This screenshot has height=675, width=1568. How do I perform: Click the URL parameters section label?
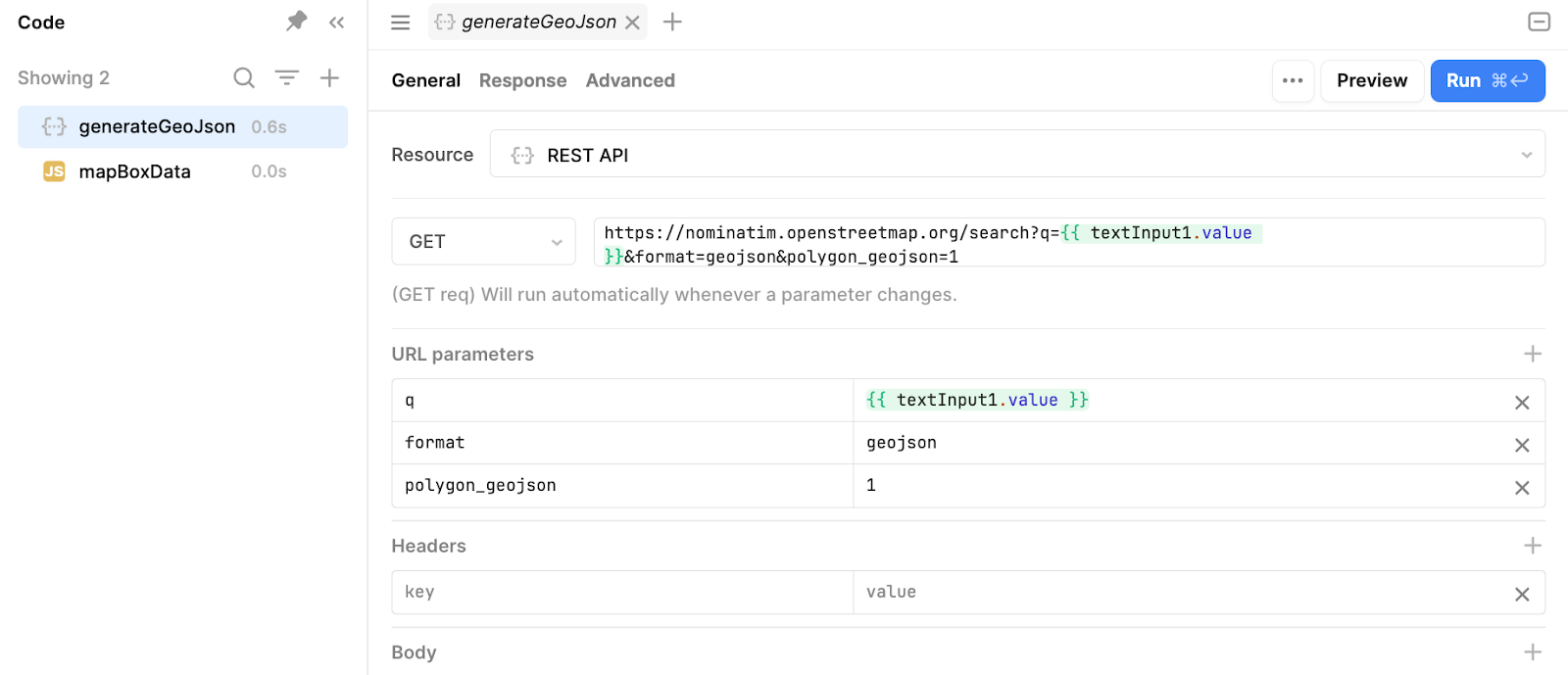(463, 354)
